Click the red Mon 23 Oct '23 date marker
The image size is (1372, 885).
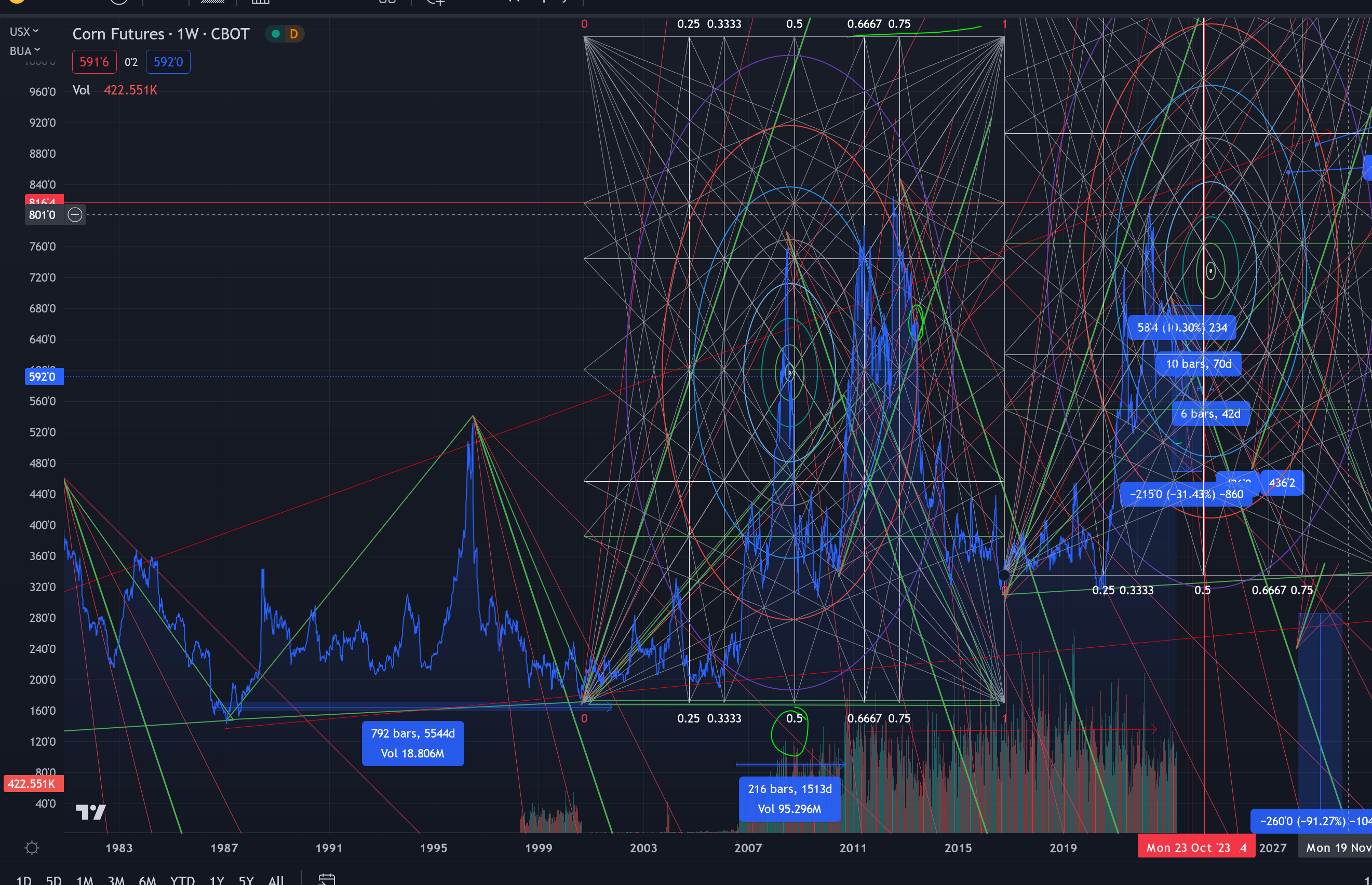pyautogui.click(x=1196, y=847)
